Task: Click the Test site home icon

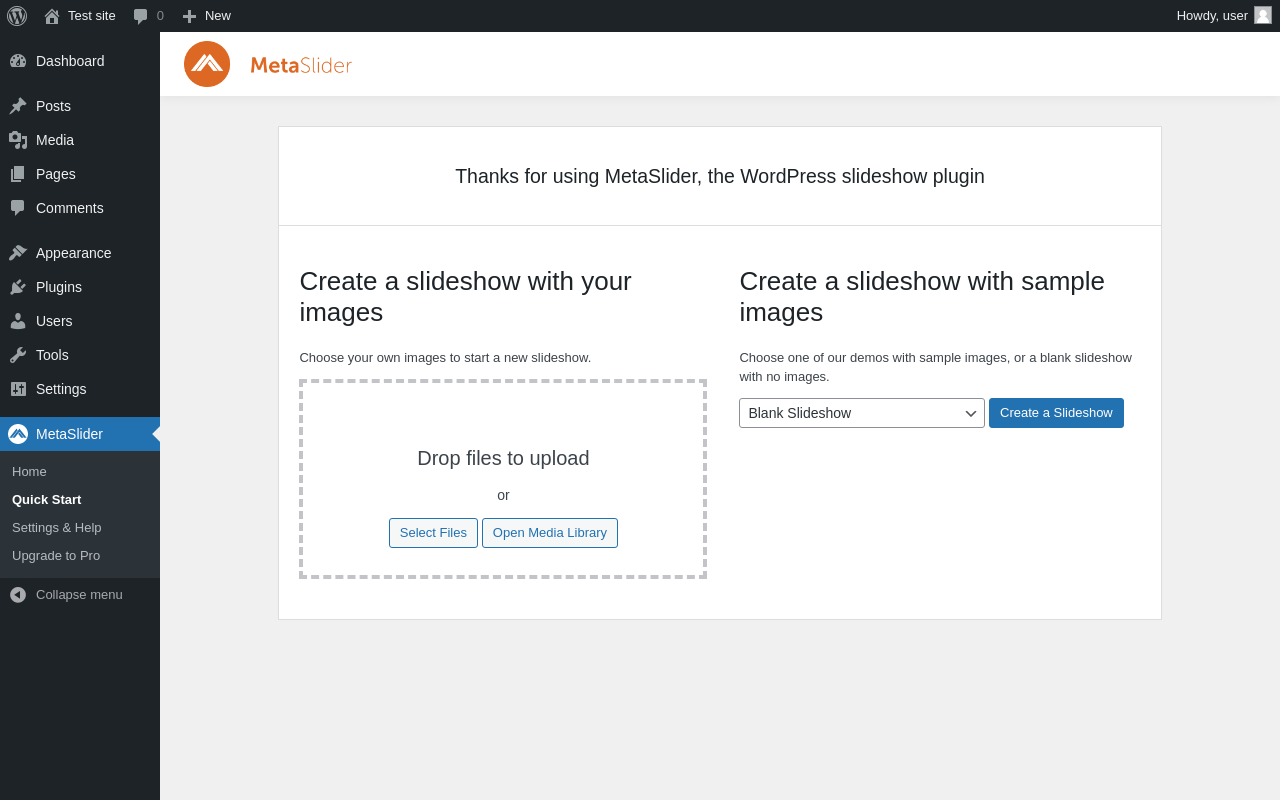Action: click(52, 16)
